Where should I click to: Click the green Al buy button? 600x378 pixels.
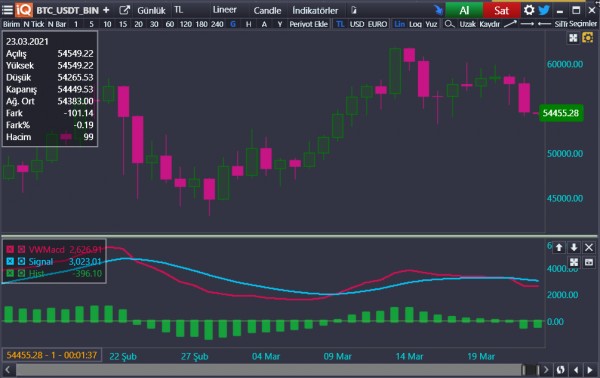(464, 10)
